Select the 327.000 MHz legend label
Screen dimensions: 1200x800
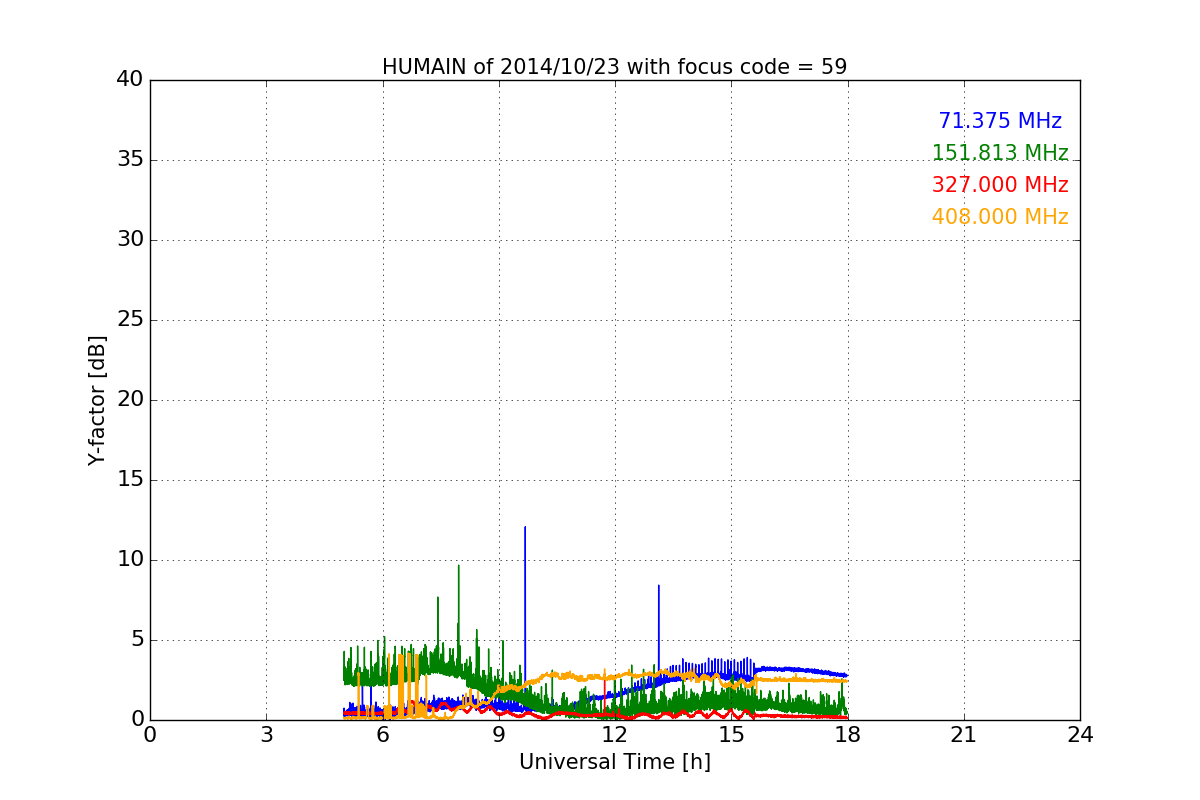point(1000,185)
